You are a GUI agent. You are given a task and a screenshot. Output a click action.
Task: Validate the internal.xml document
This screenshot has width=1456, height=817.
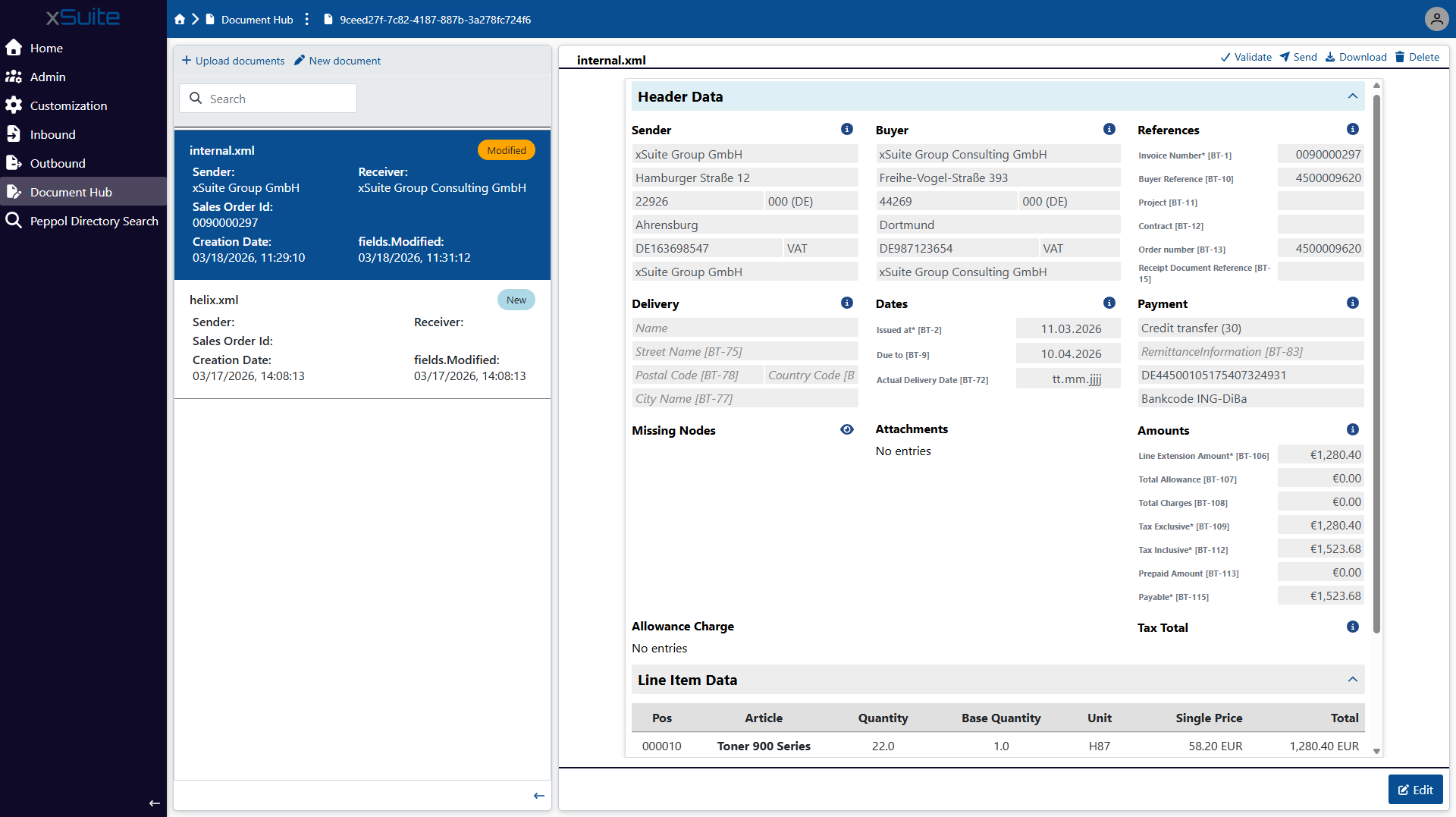pyautogui.click(x=1246, y=57)
